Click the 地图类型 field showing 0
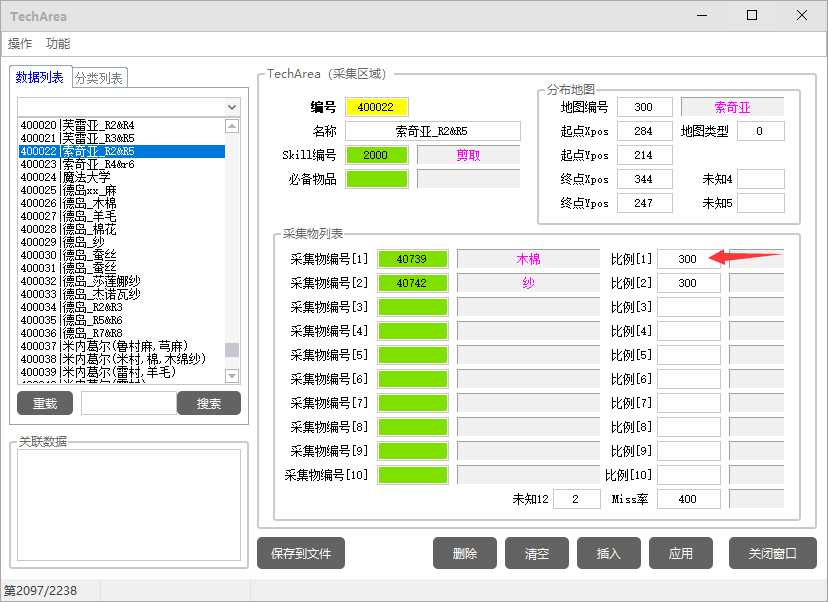The height and width of the screenshot is (602, 828). coord(760,131)
